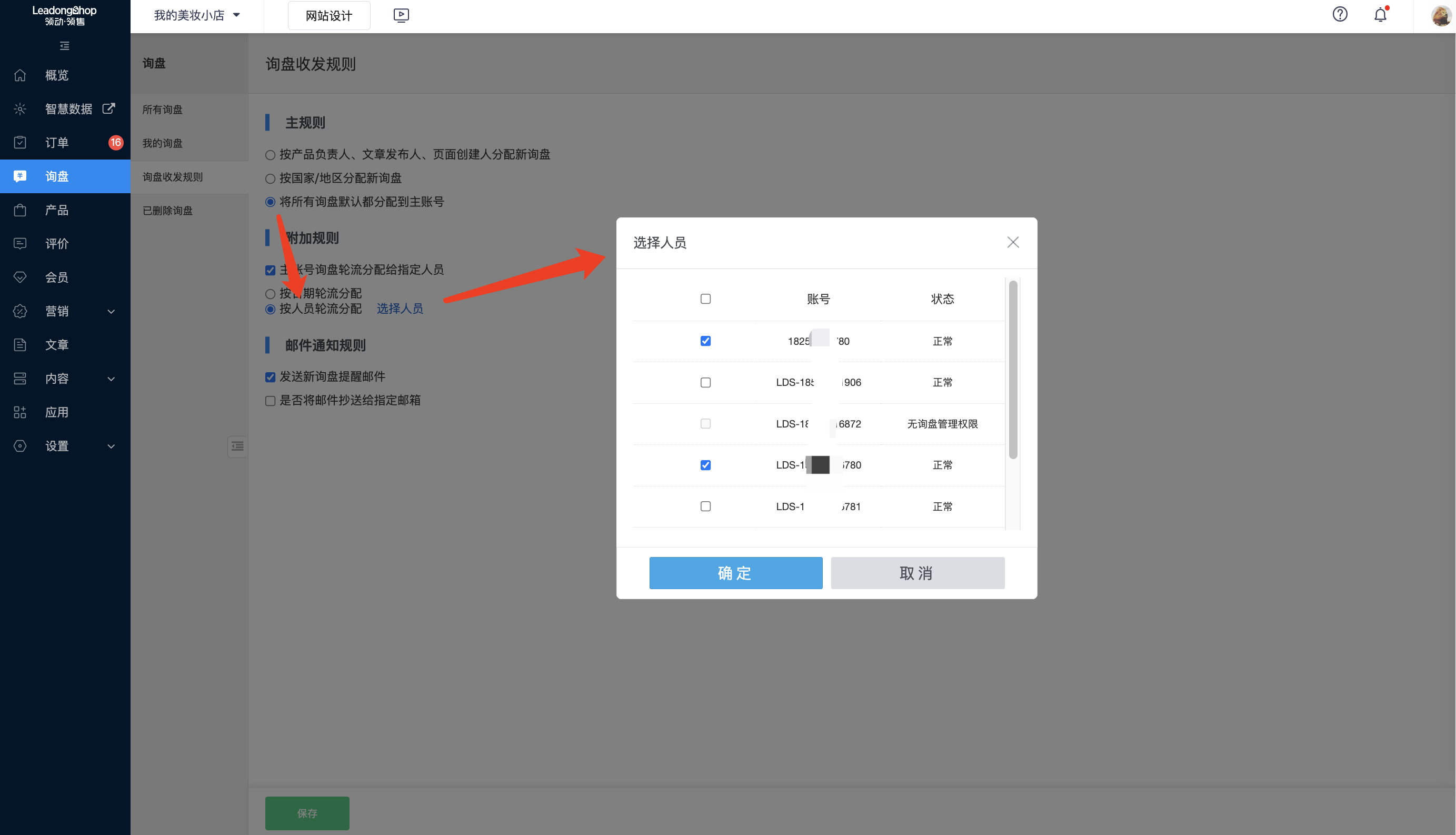
Task: Open help via the question mark icon
Action: click(1340, 14)
